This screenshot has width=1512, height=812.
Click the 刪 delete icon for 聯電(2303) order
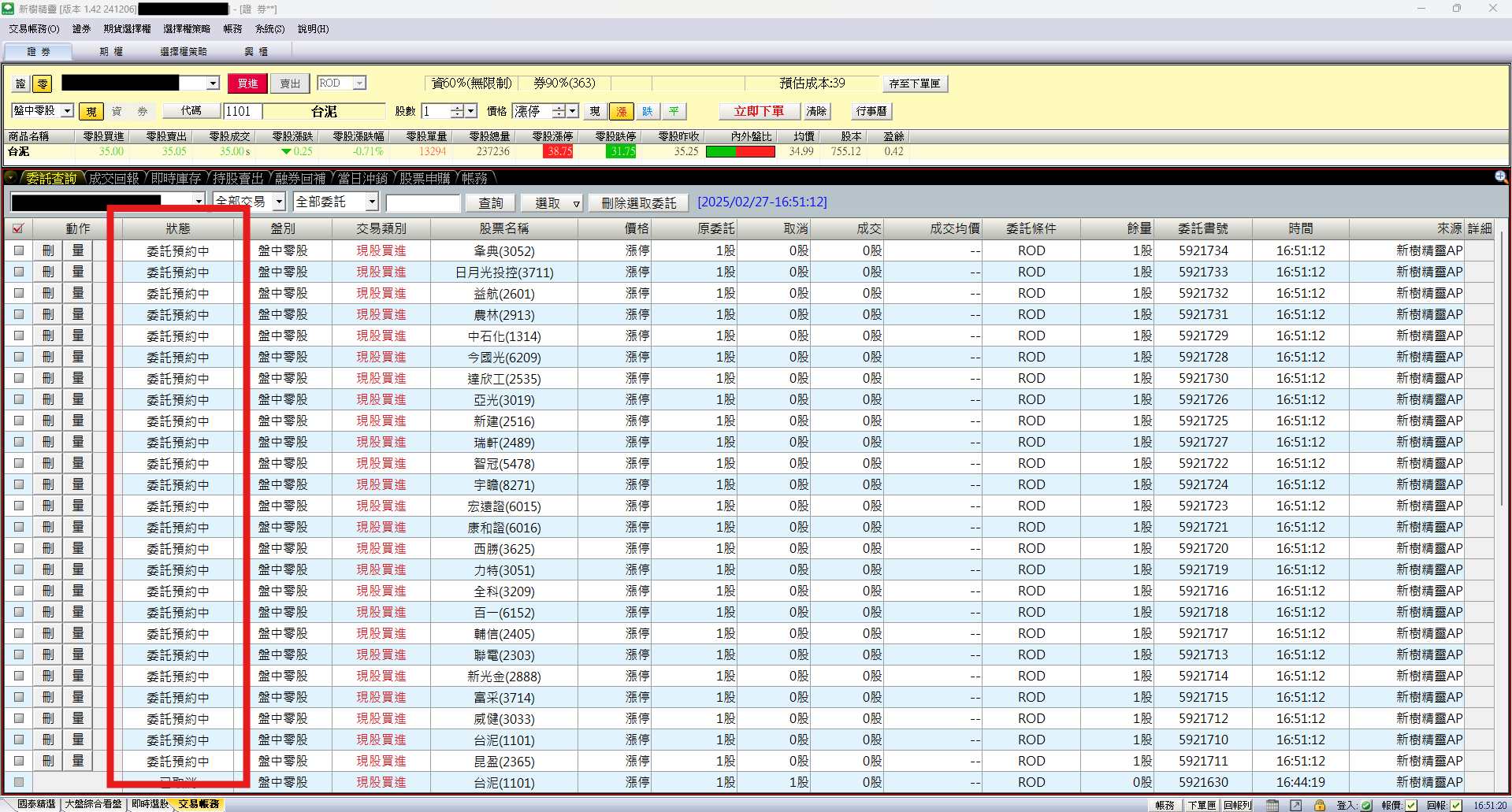(x=48, y=654)
